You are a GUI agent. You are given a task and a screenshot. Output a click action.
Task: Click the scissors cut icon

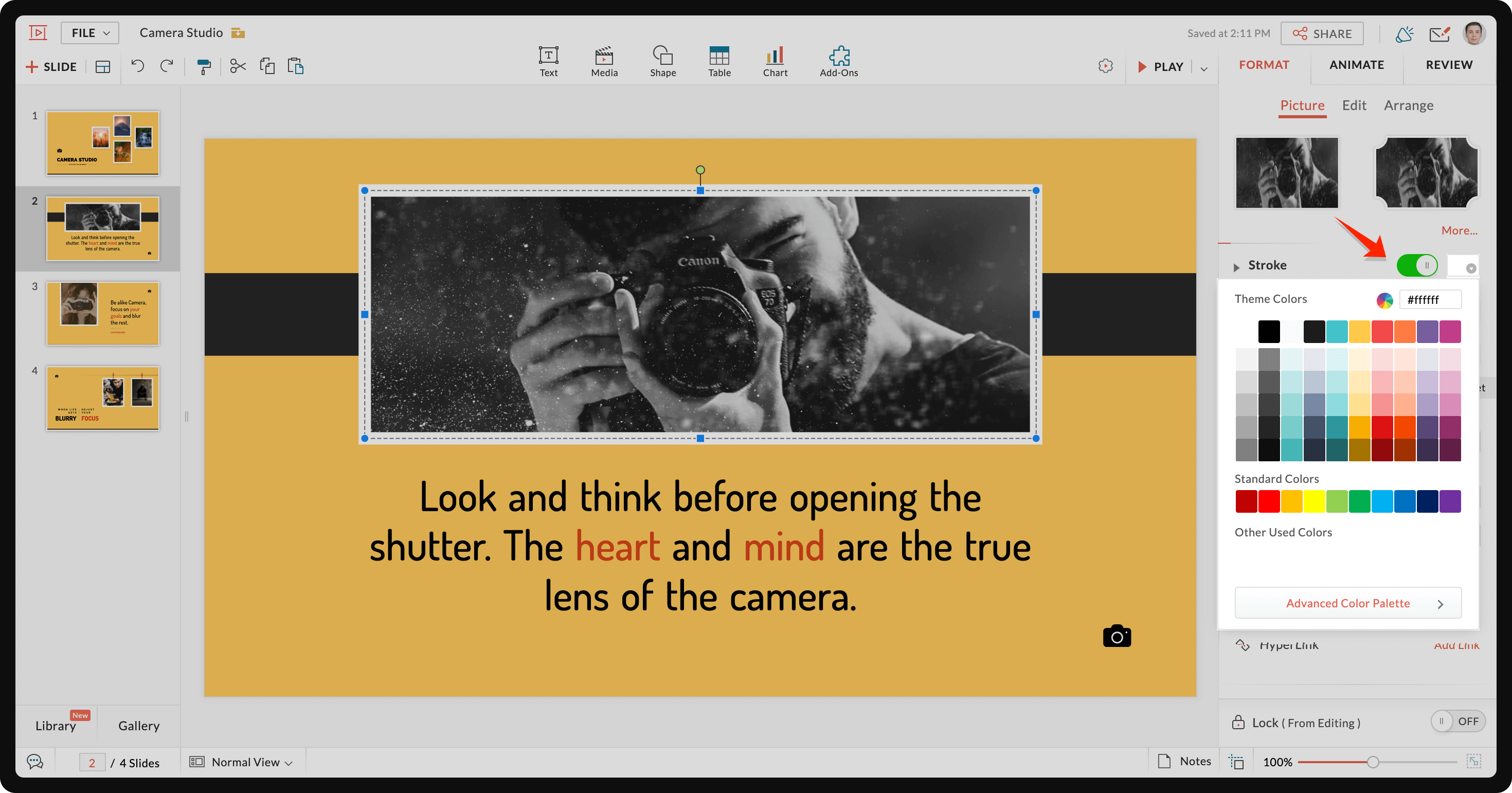tap(237, 66)
